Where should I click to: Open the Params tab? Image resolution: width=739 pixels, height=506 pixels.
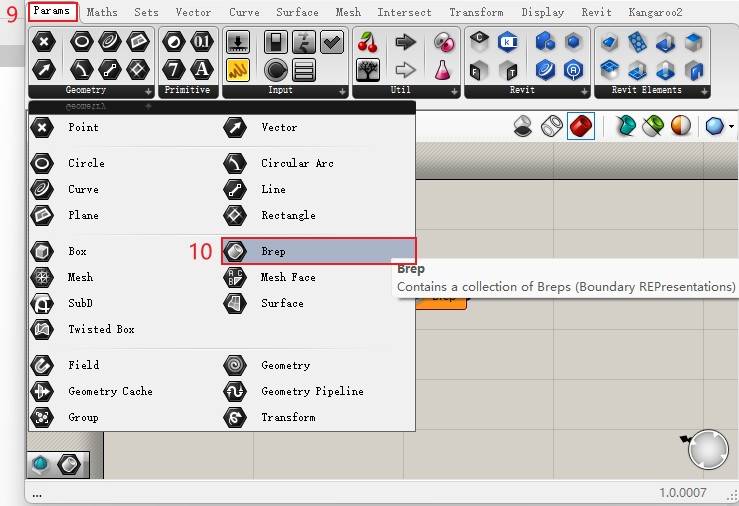click(x=52, y=11)
